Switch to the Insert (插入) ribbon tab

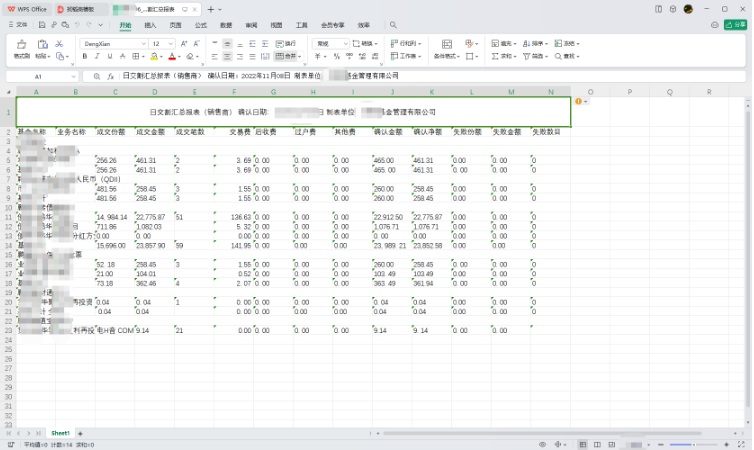pyautogui.click(x=151, y=25)
